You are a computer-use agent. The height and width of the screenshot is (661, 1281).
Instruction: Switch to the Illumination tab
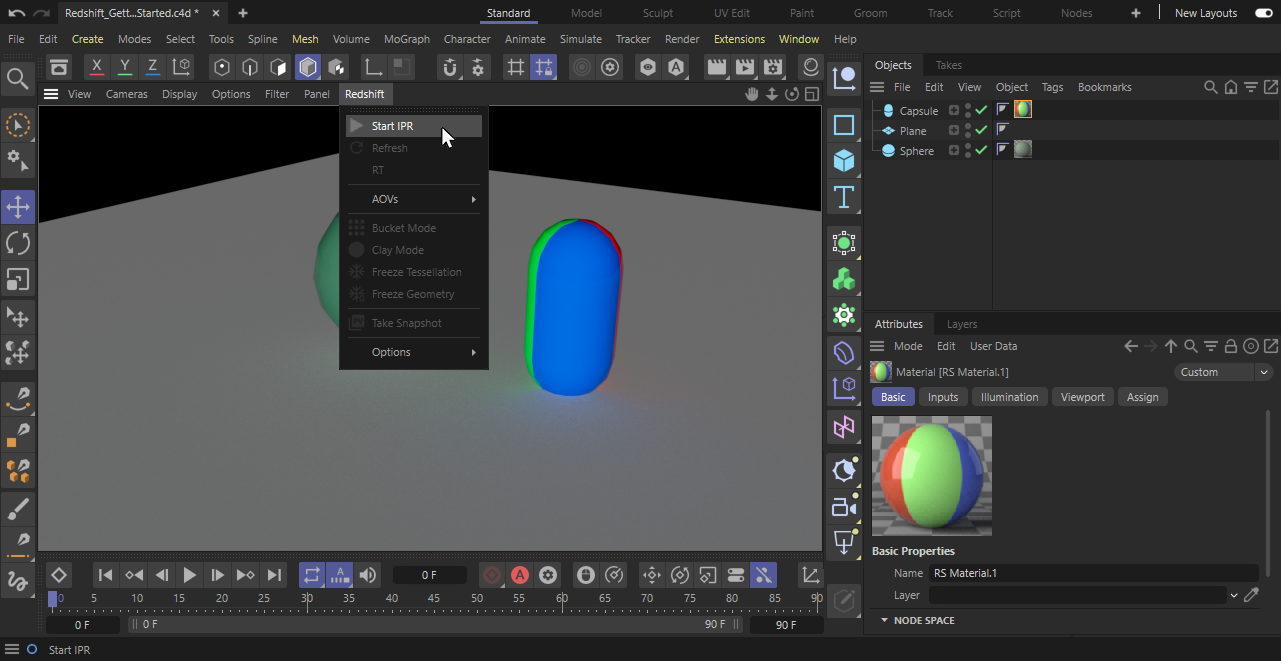(x=1009, y=397)
